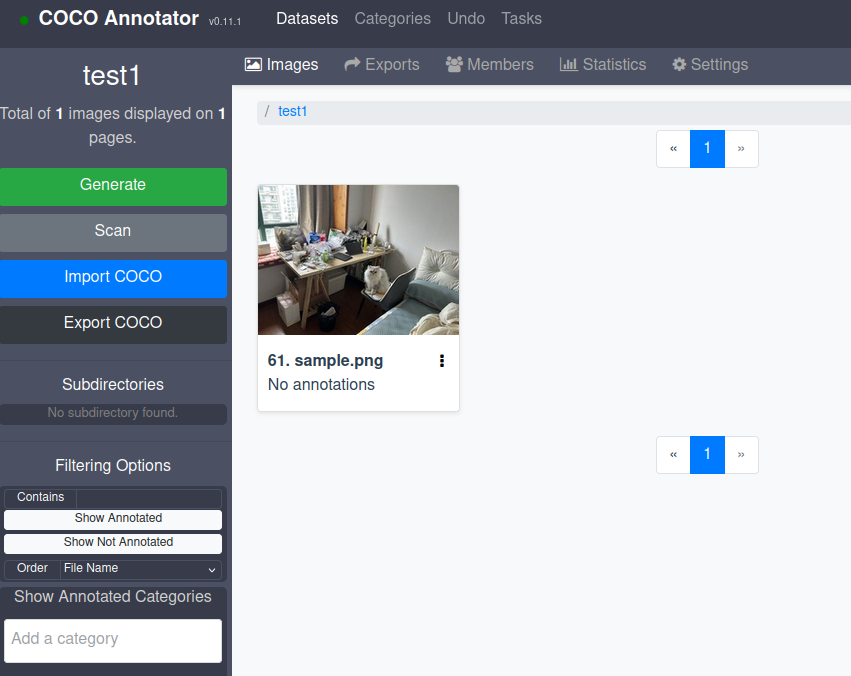Screen dimensions: 851x676
Task: Click the green status dot beside COCO Annotator
Action: pos(24,21)
